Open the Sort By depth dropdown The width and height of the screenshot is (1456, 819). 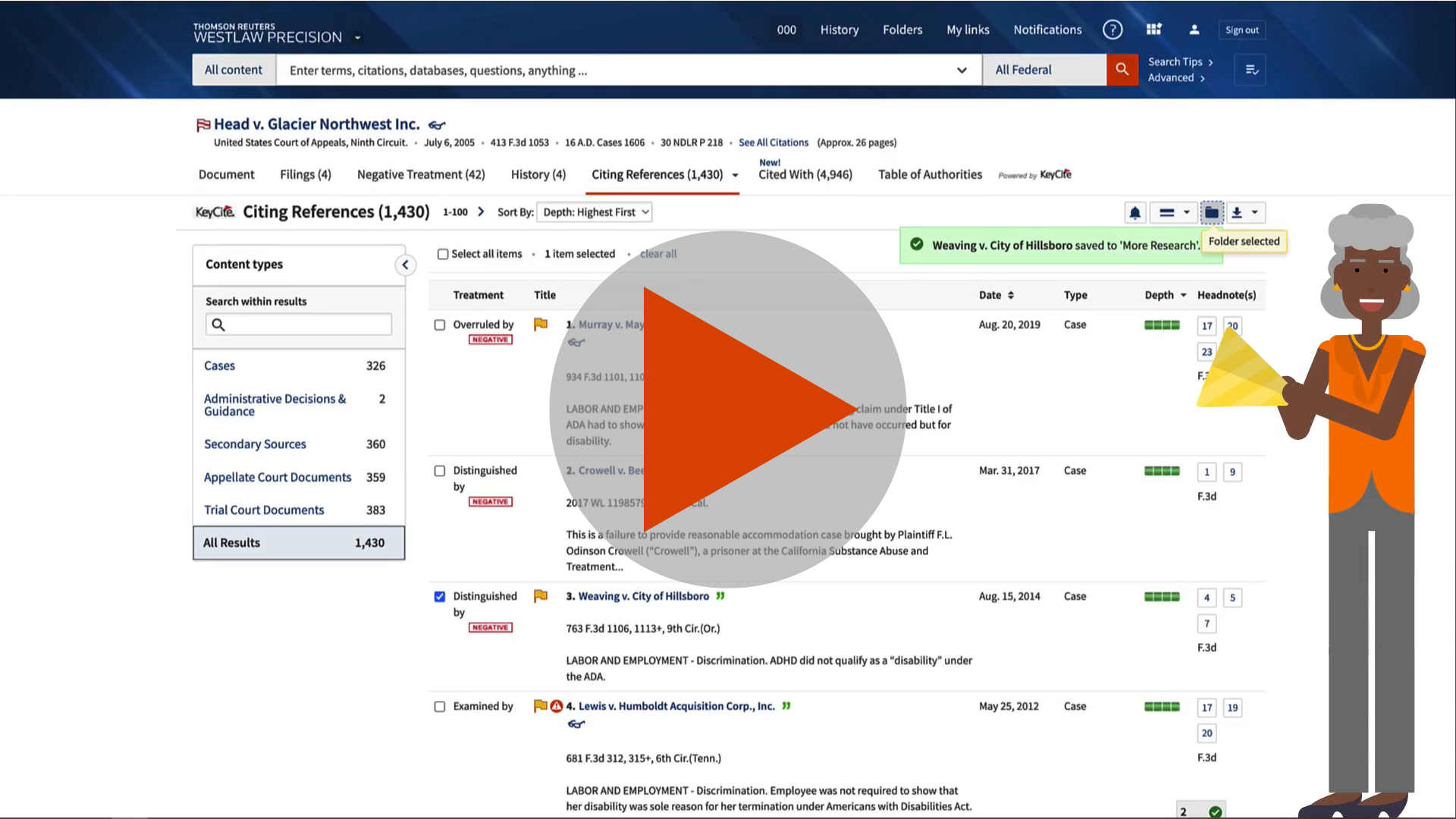coord(595,212)
